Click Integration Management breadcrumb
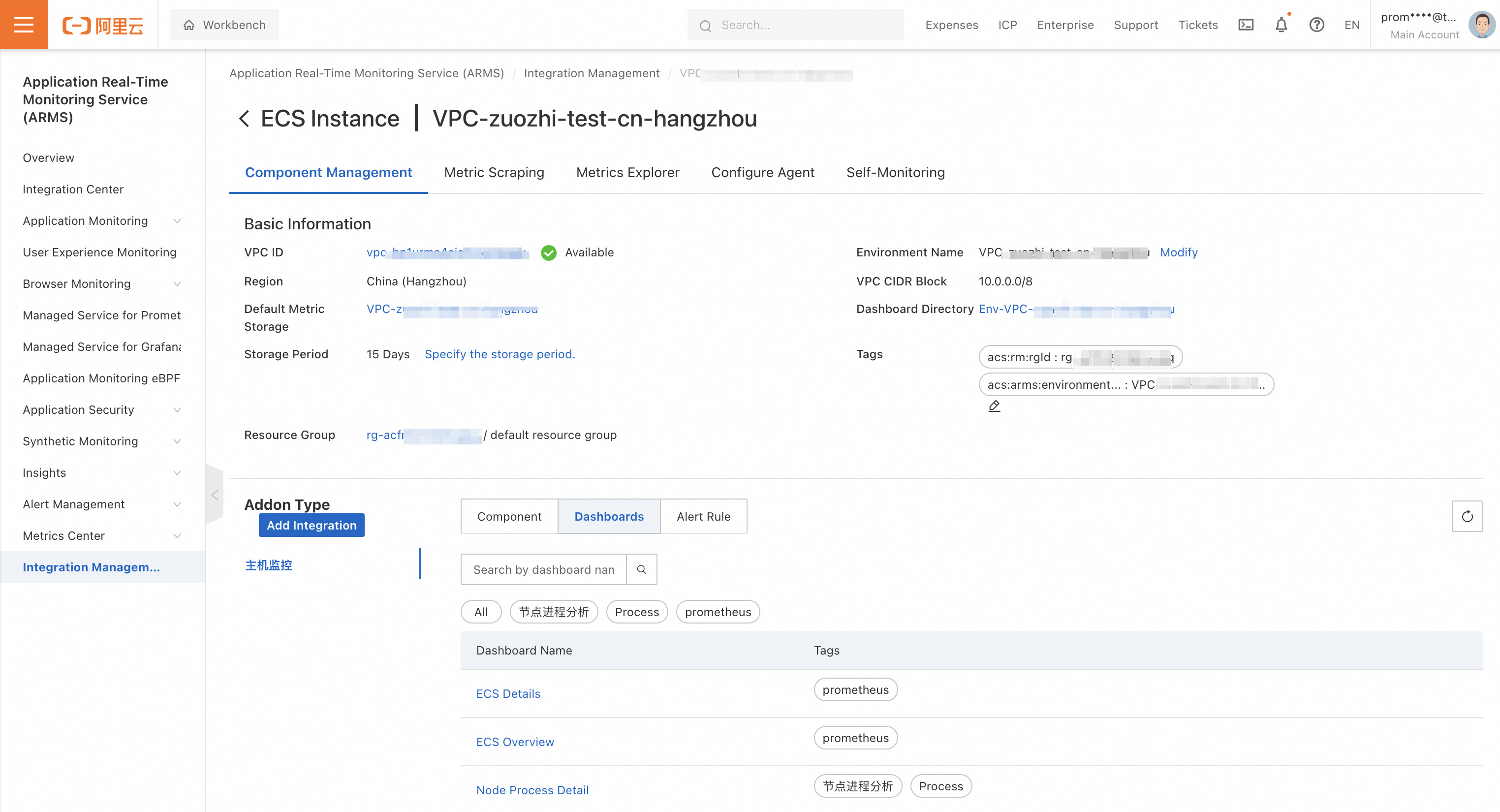Viewport: 1500px width, 812px height. 592,73
